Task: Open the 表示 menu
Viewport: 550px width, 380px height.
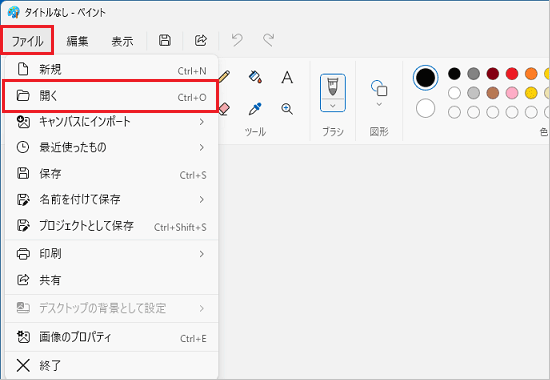Action: (122, 41)
